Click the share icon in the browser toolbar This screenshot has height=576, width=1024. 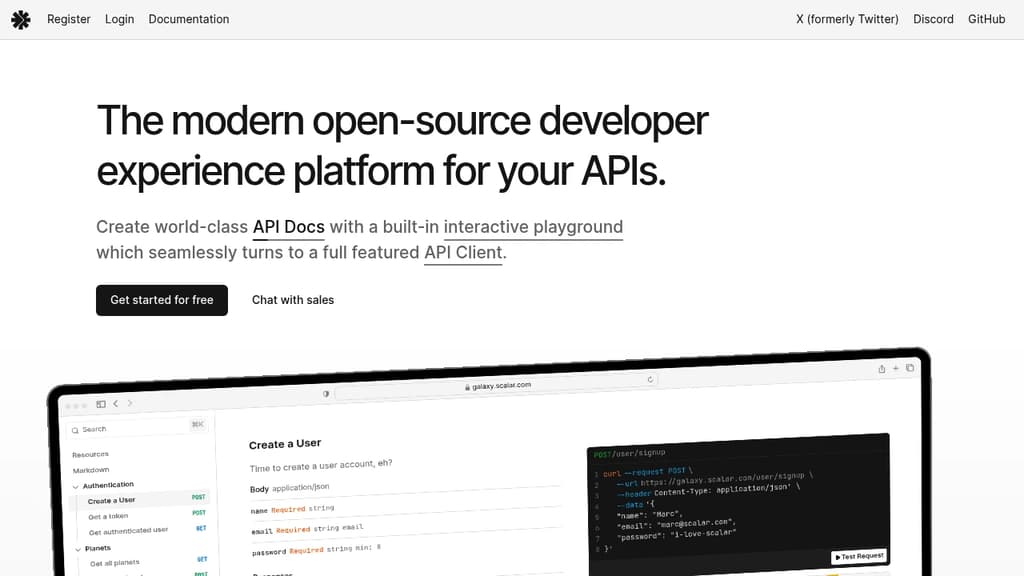(x=882, y=368)
